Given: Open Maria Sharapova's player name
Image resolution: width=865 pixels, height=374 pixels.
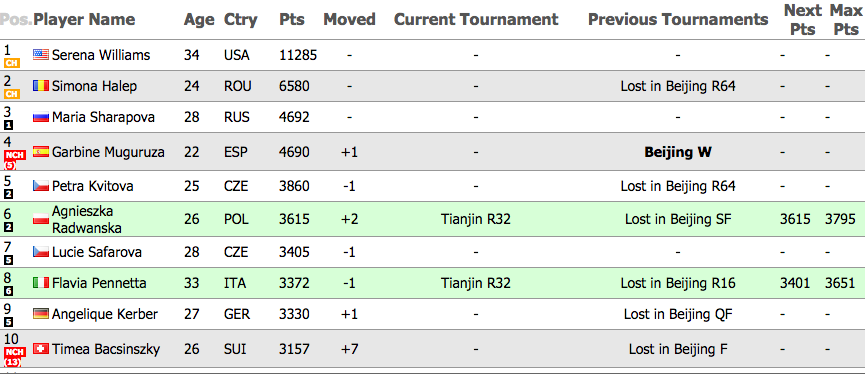Looking at the screenshot, I should click(103, 117).
